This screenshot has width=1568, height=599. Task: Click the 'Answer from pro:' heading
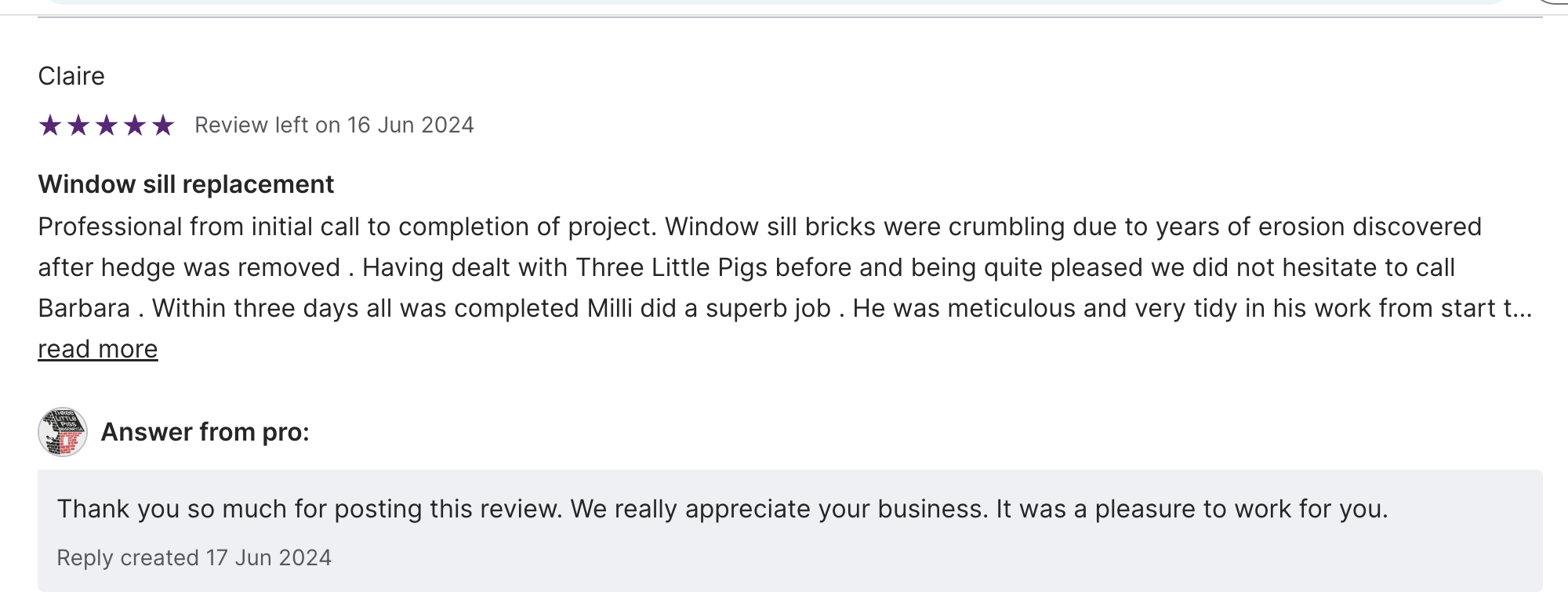[205, 432]
